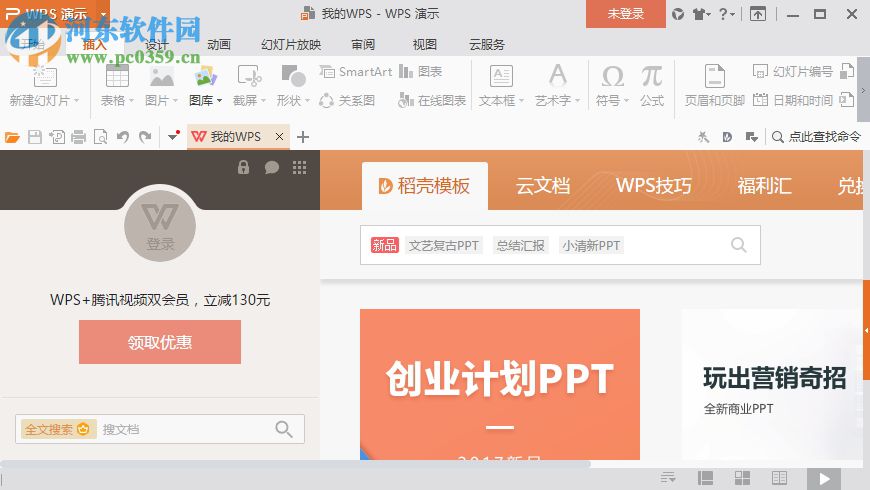Click the print preview icon
The width and height of the screenshot is (870, 490).
[100, 137]
